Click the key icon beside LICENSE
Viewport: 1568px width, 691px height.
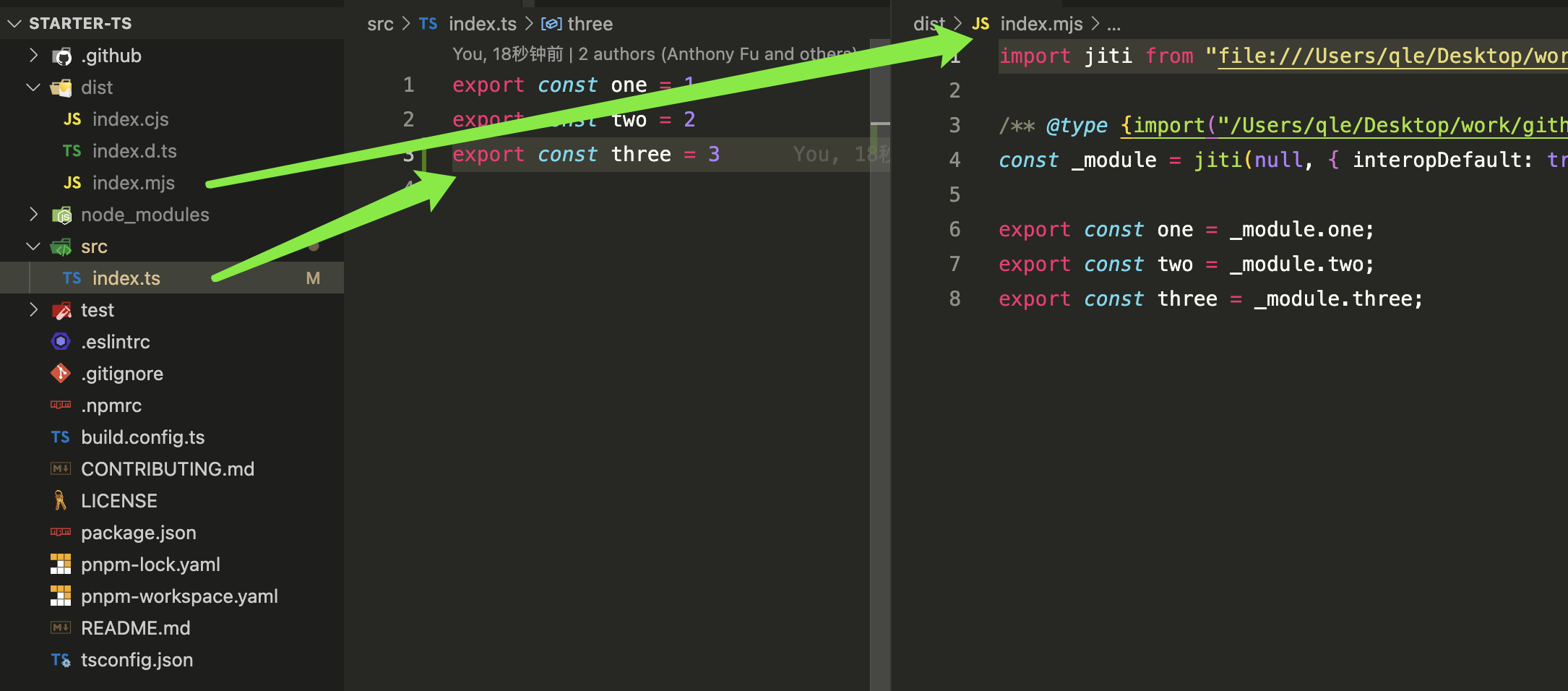coord(61,501)
